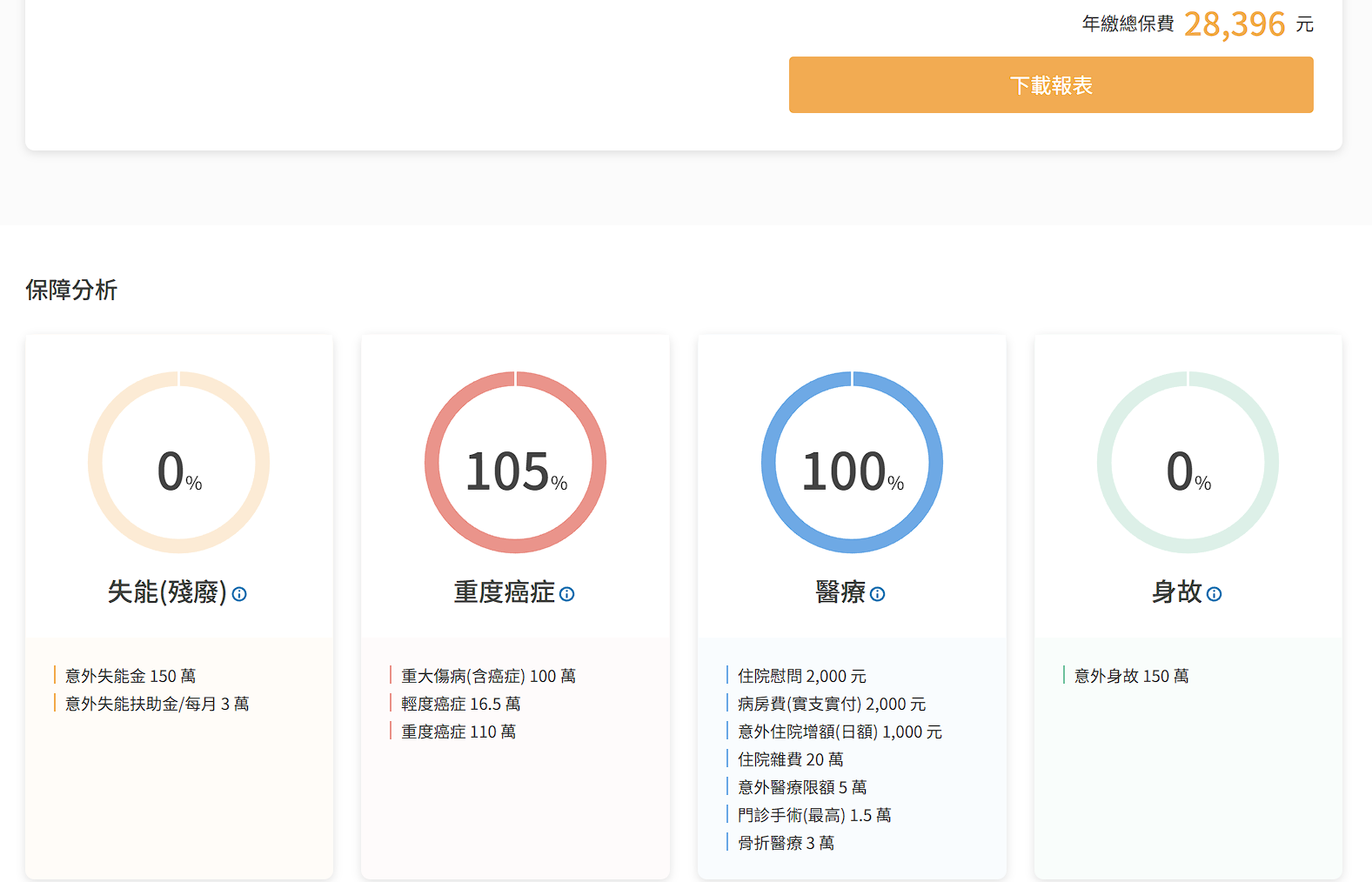Screen dimensions: 1372x882
Task: Click the 0% disability donut chart
Action: tap(178, 463)
